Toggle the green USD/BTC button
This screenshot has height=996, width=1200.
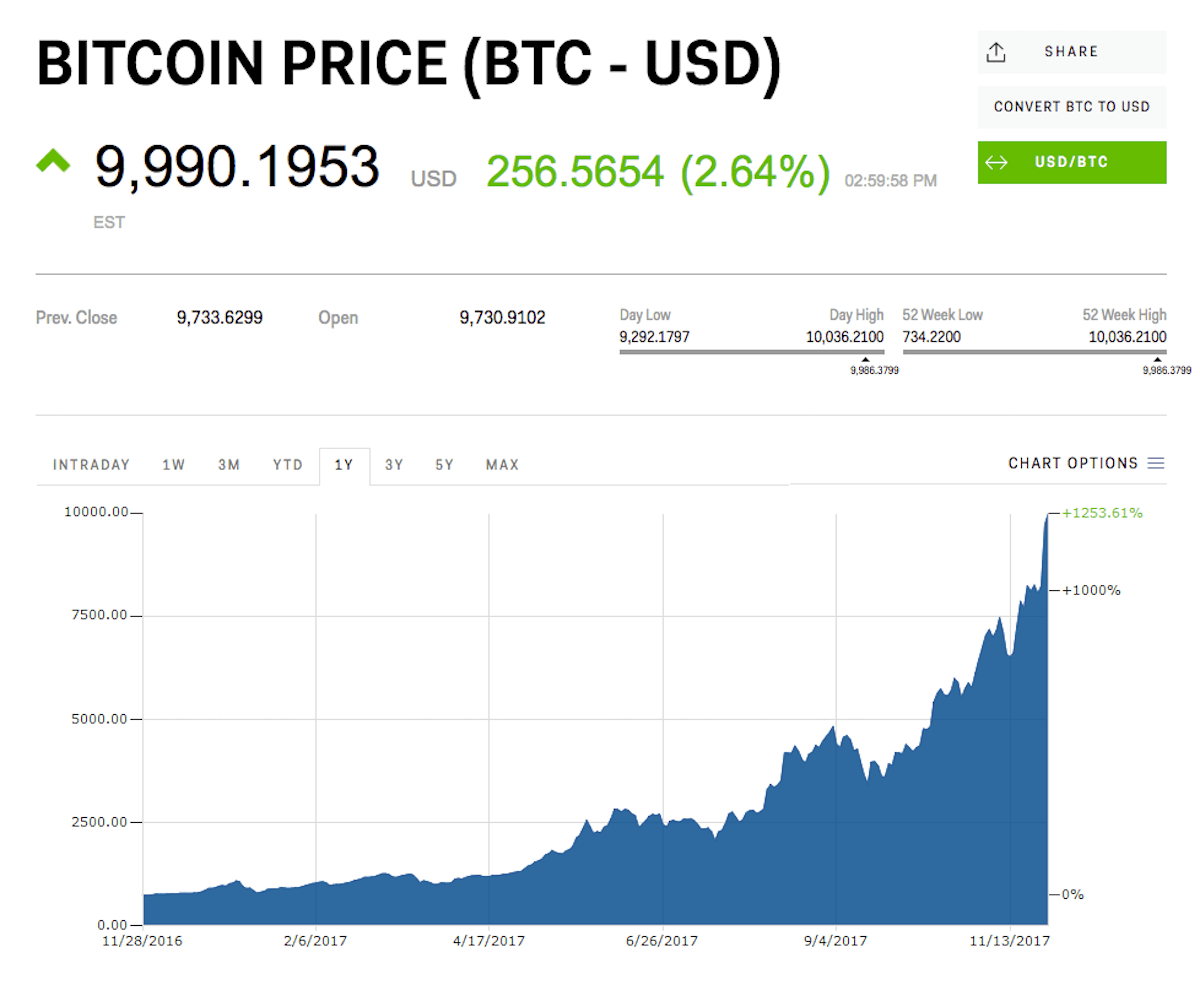click(x=1072, y=163)
